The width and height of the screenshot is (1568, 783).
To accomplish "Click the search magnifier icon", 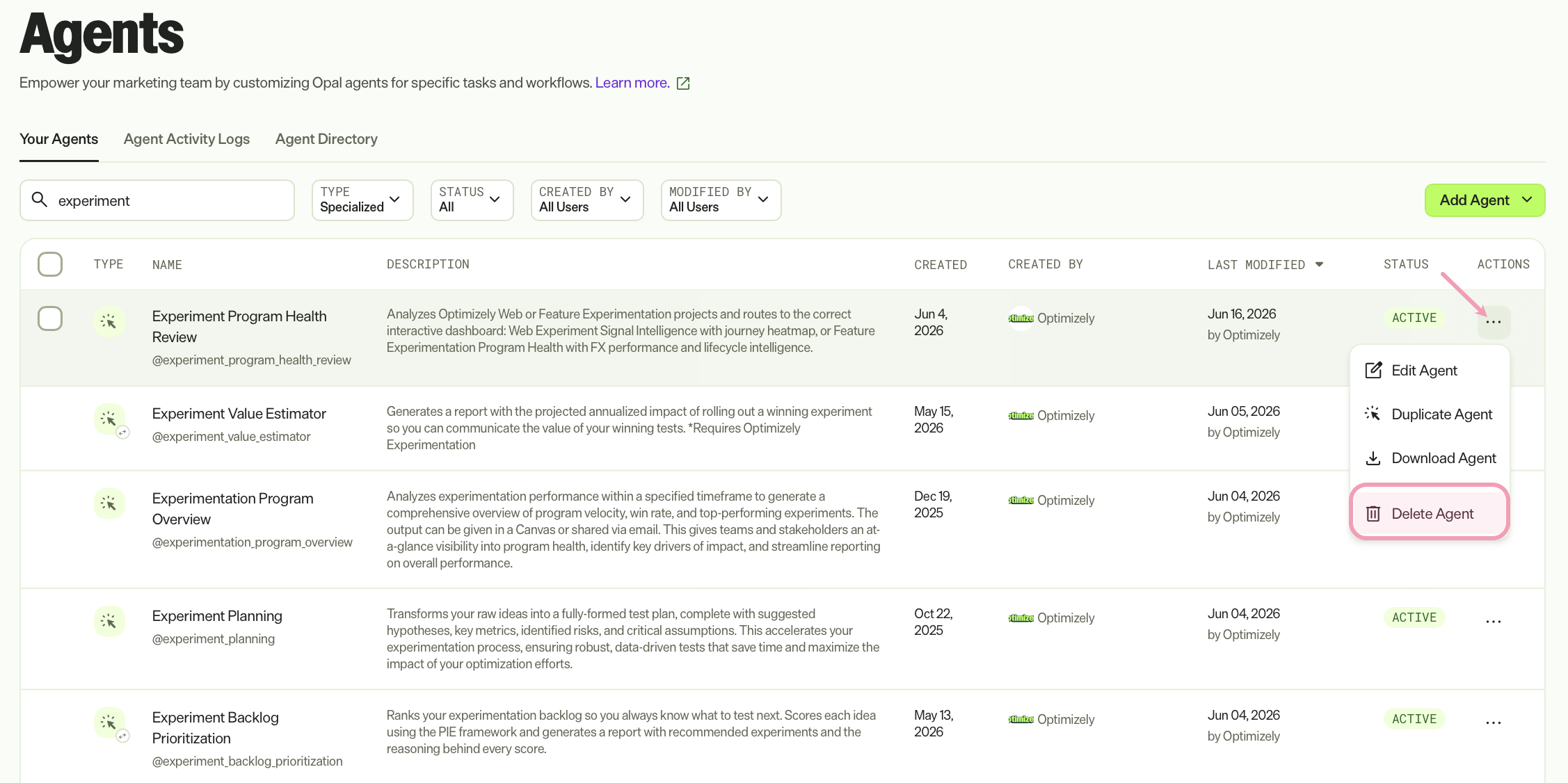I will [40, 200].
